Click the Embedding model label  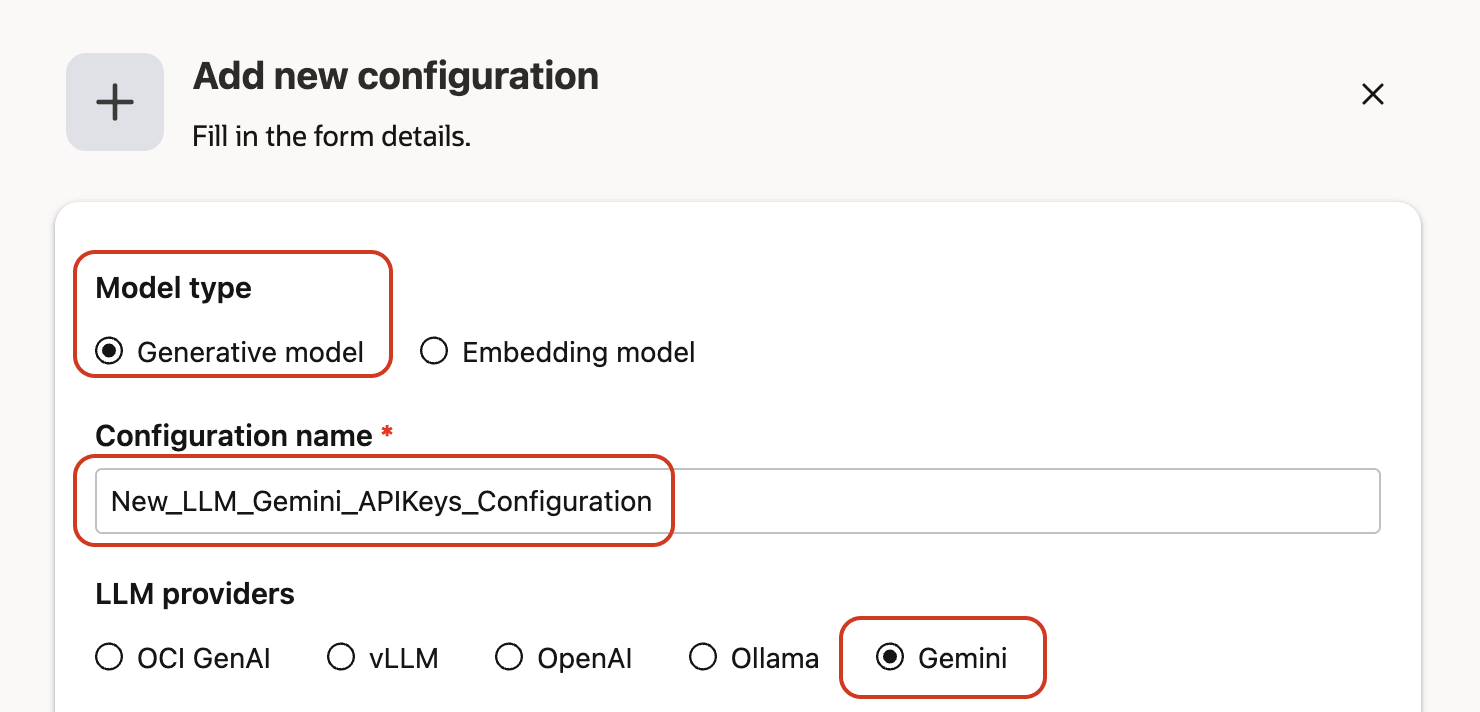click(577, 351)
